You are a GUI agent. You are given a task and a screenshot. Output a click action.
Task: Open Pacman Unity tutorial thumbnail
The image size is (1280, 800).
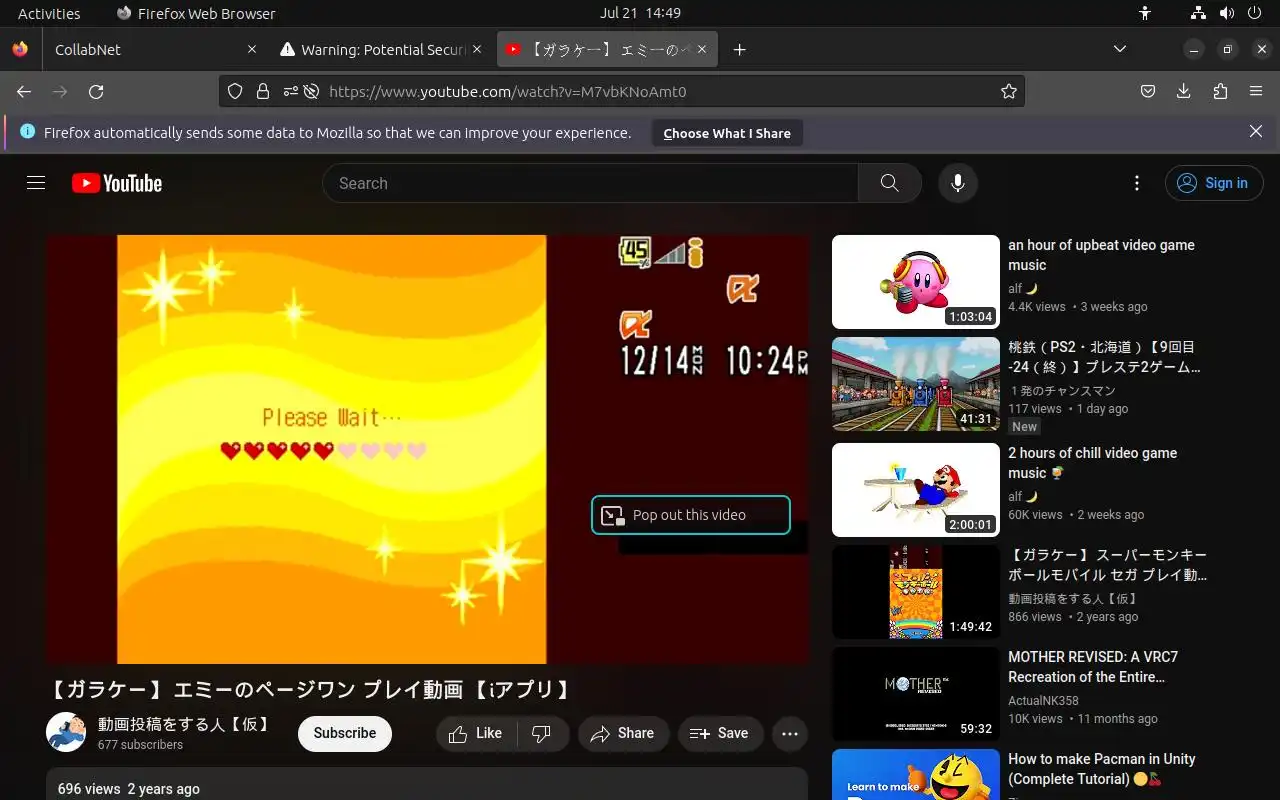[916, 775]
